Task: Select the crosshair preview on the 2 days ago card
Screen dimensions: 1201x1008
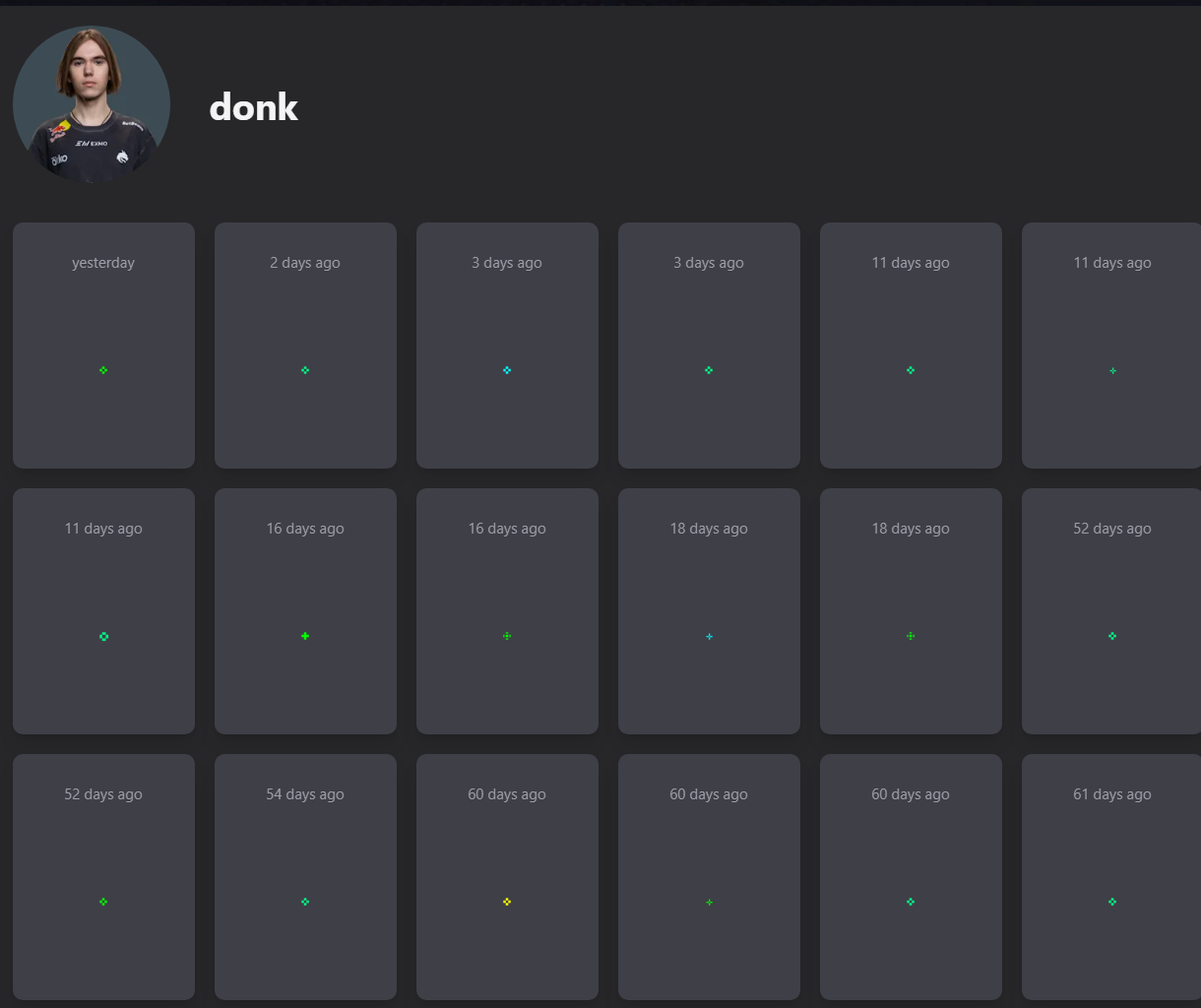Action: tap(305, 370)
